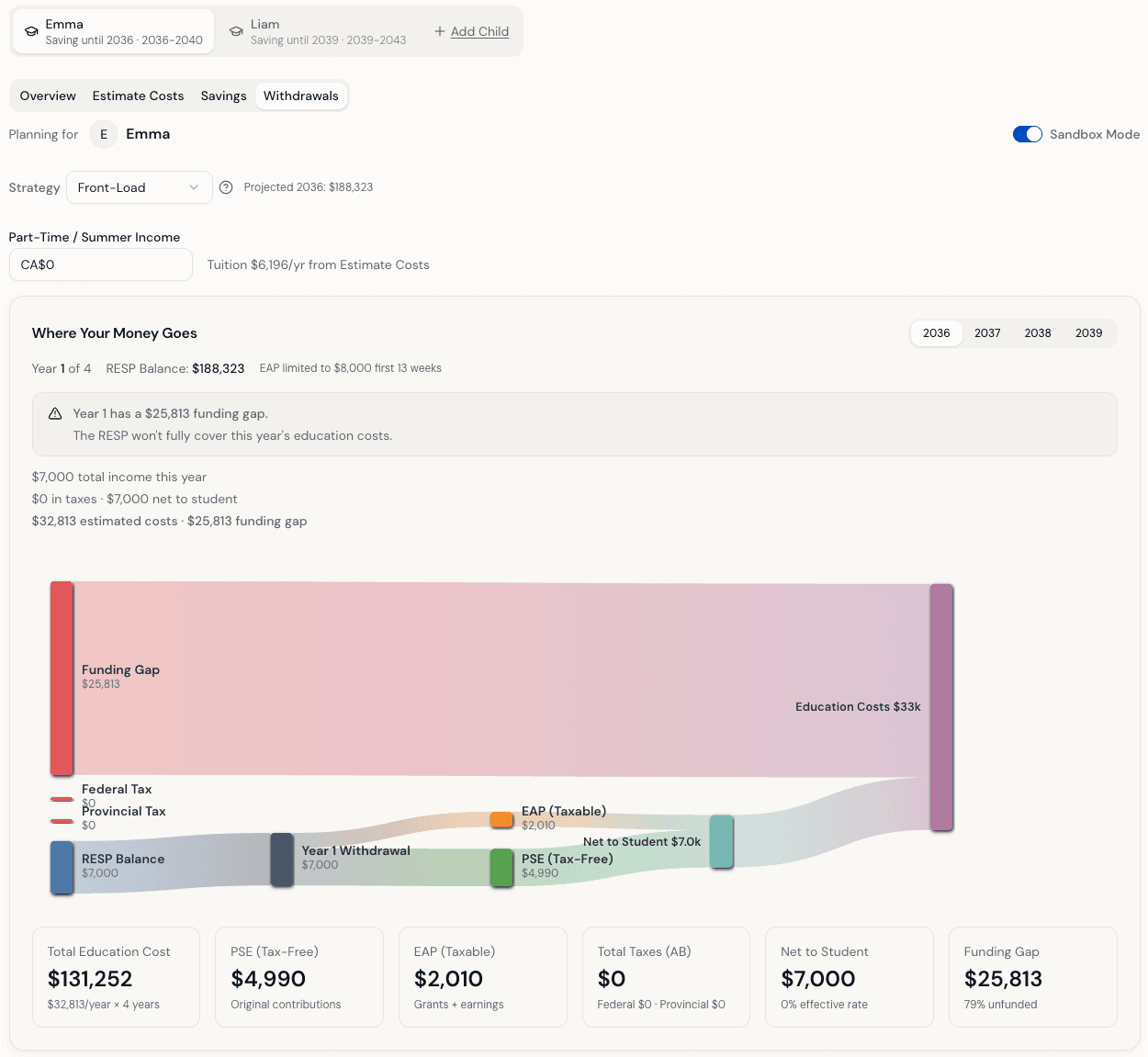Open the Estimate Costs tab

point(138,96)
